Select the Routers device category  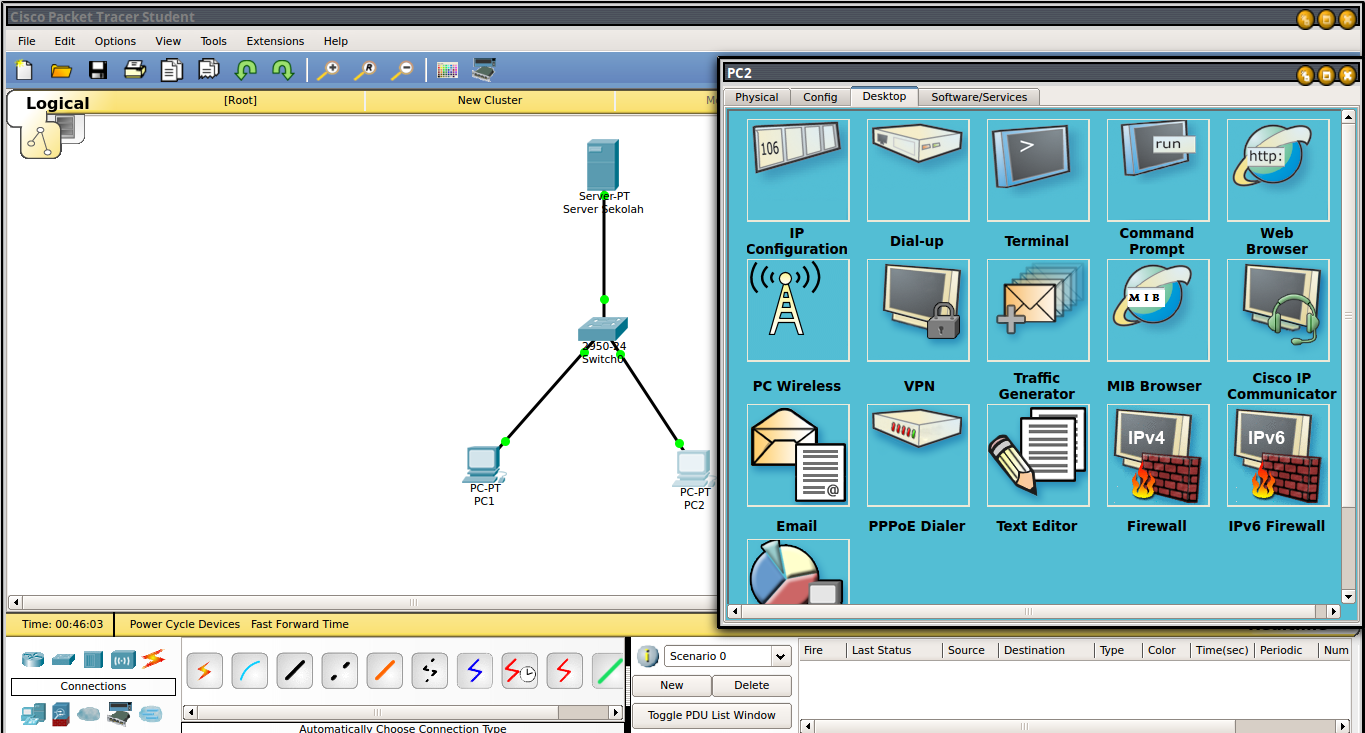pyautogui.click(x=34, y=659)
